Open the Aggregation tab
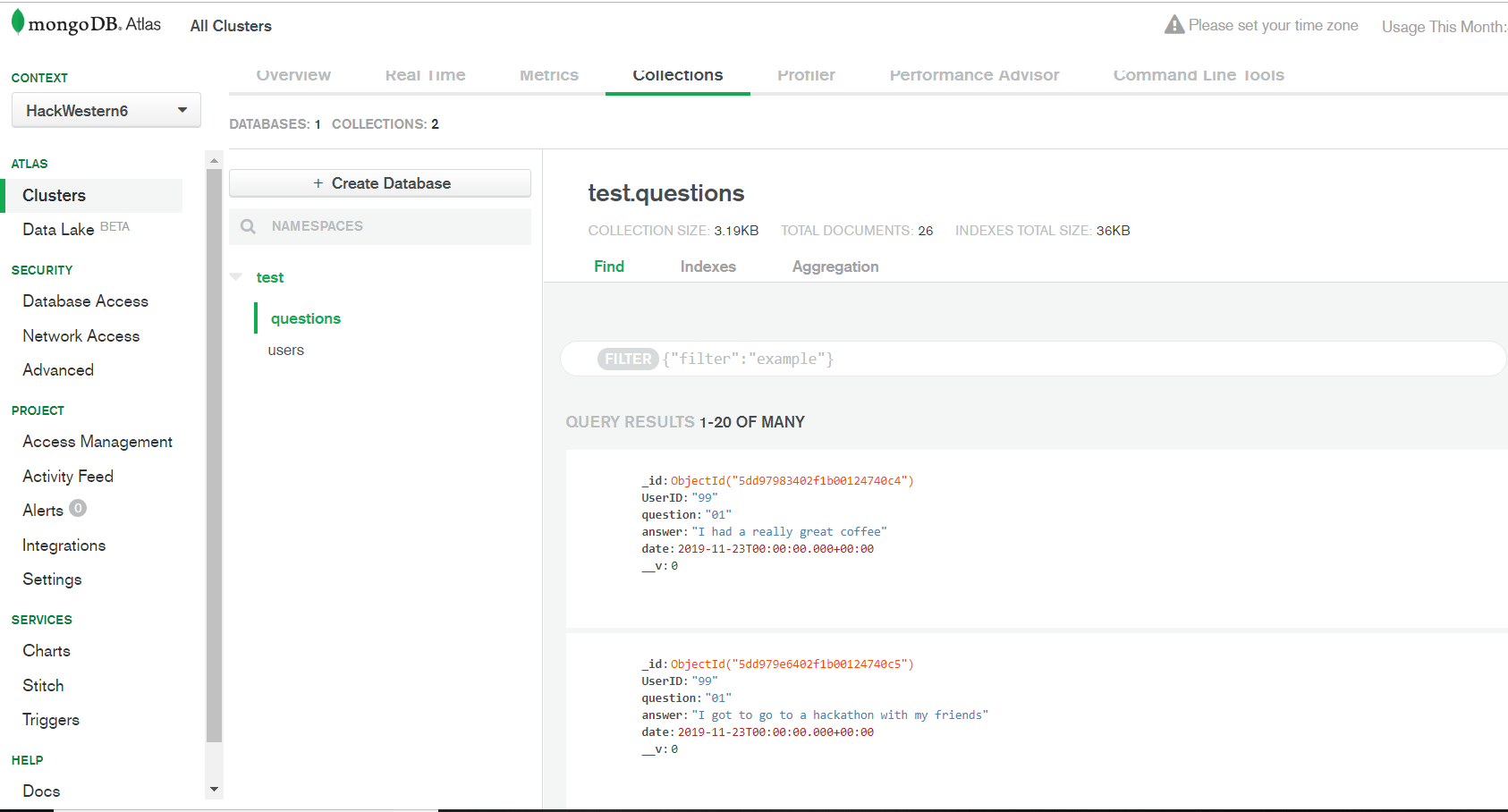Image resolution: width=1508 pixels, height=812 pixels. tap(835, 266)
